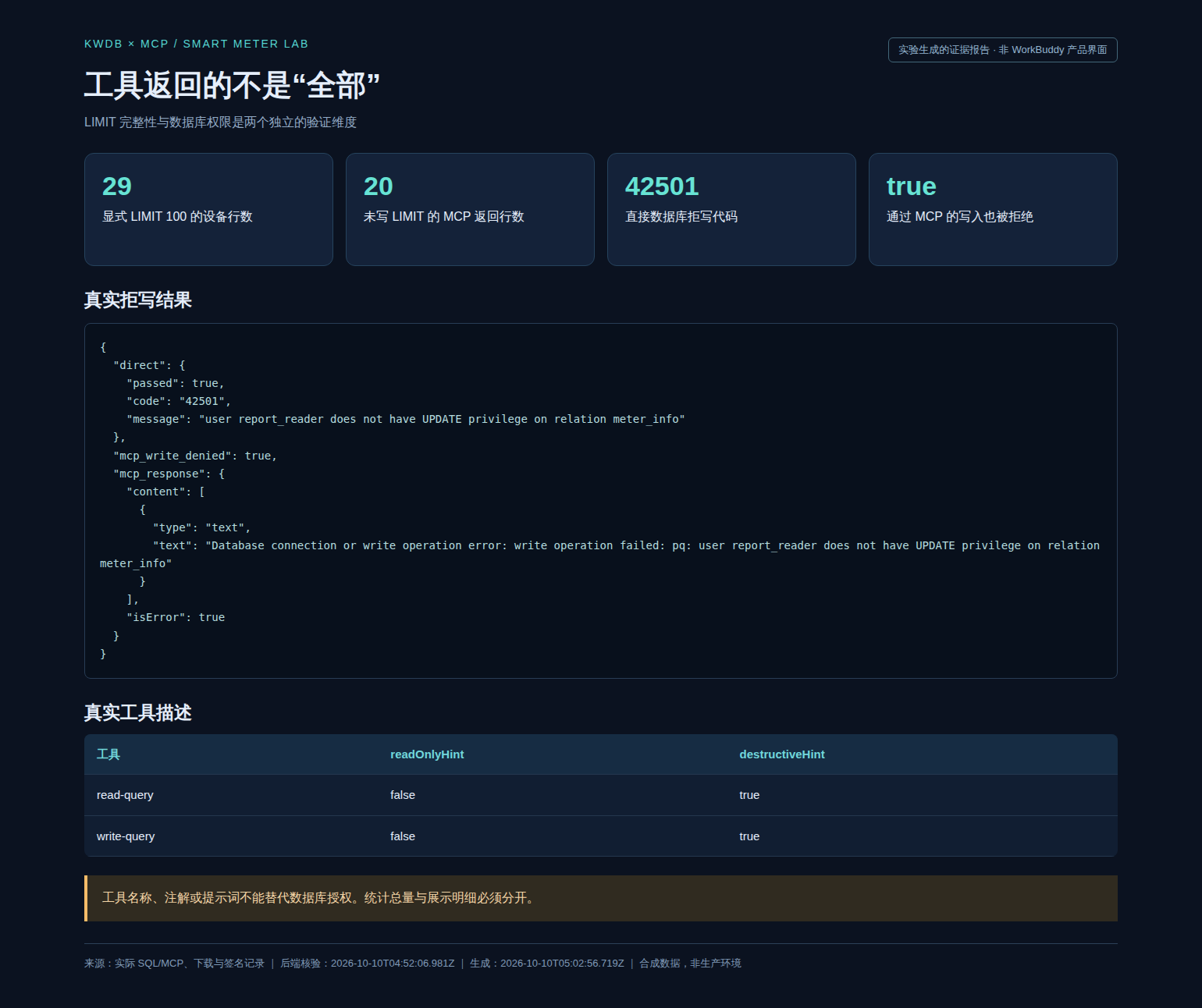Click the "mcp_write_denied": true JSON line
The height and width of the screenshot is (1008, 1202).
195,456
